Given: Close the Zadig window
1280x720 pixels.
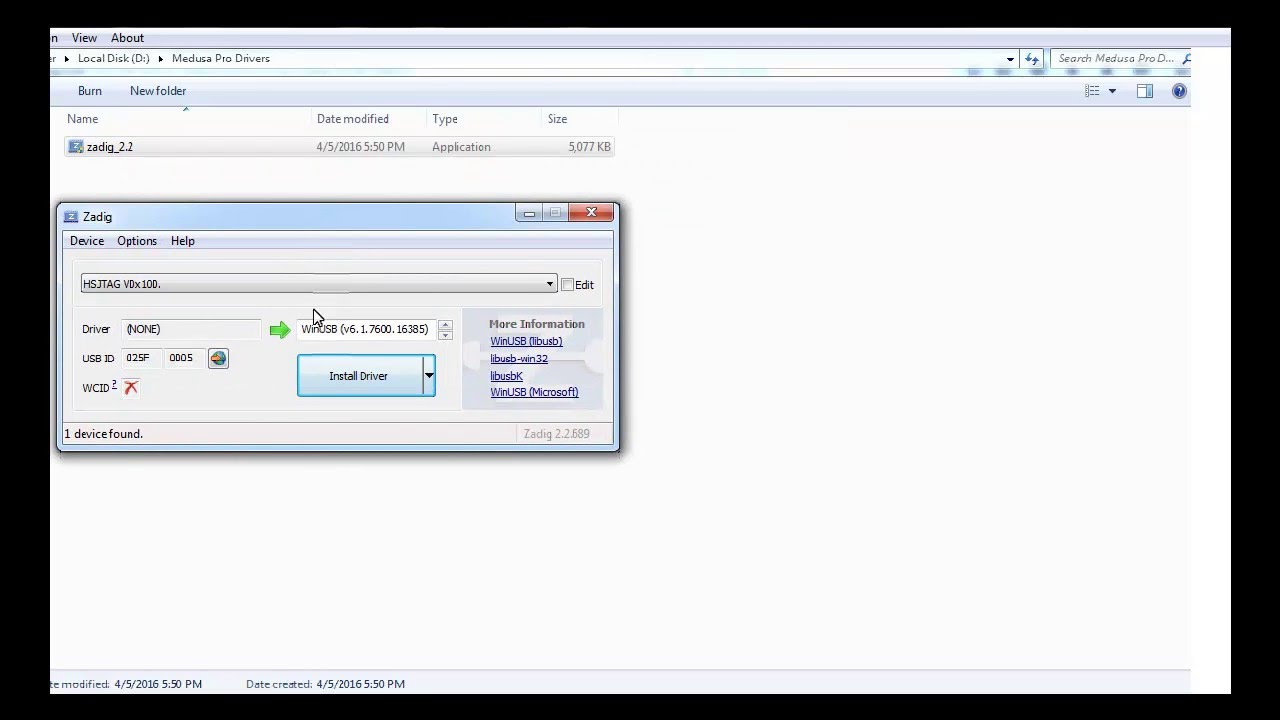Looking at the screenshot, I should [x=591, y=212].
